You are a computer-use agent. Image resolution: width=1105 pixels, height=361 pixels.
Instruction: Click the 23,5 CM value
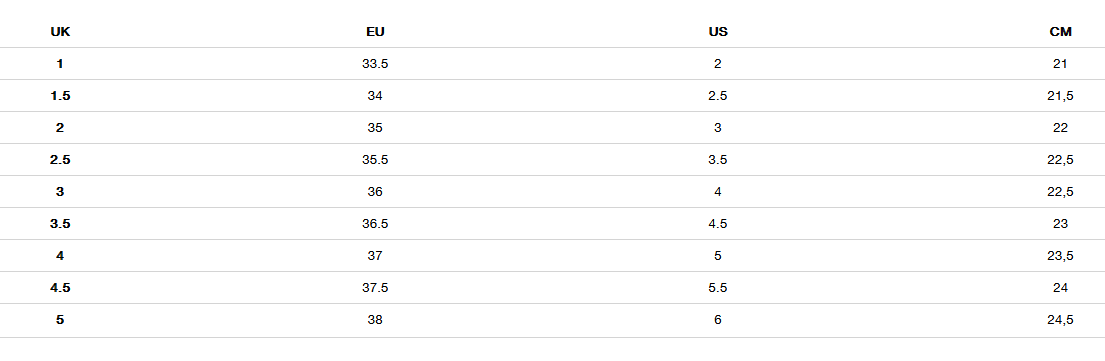pyautogui.click(x=1060, y=256)
